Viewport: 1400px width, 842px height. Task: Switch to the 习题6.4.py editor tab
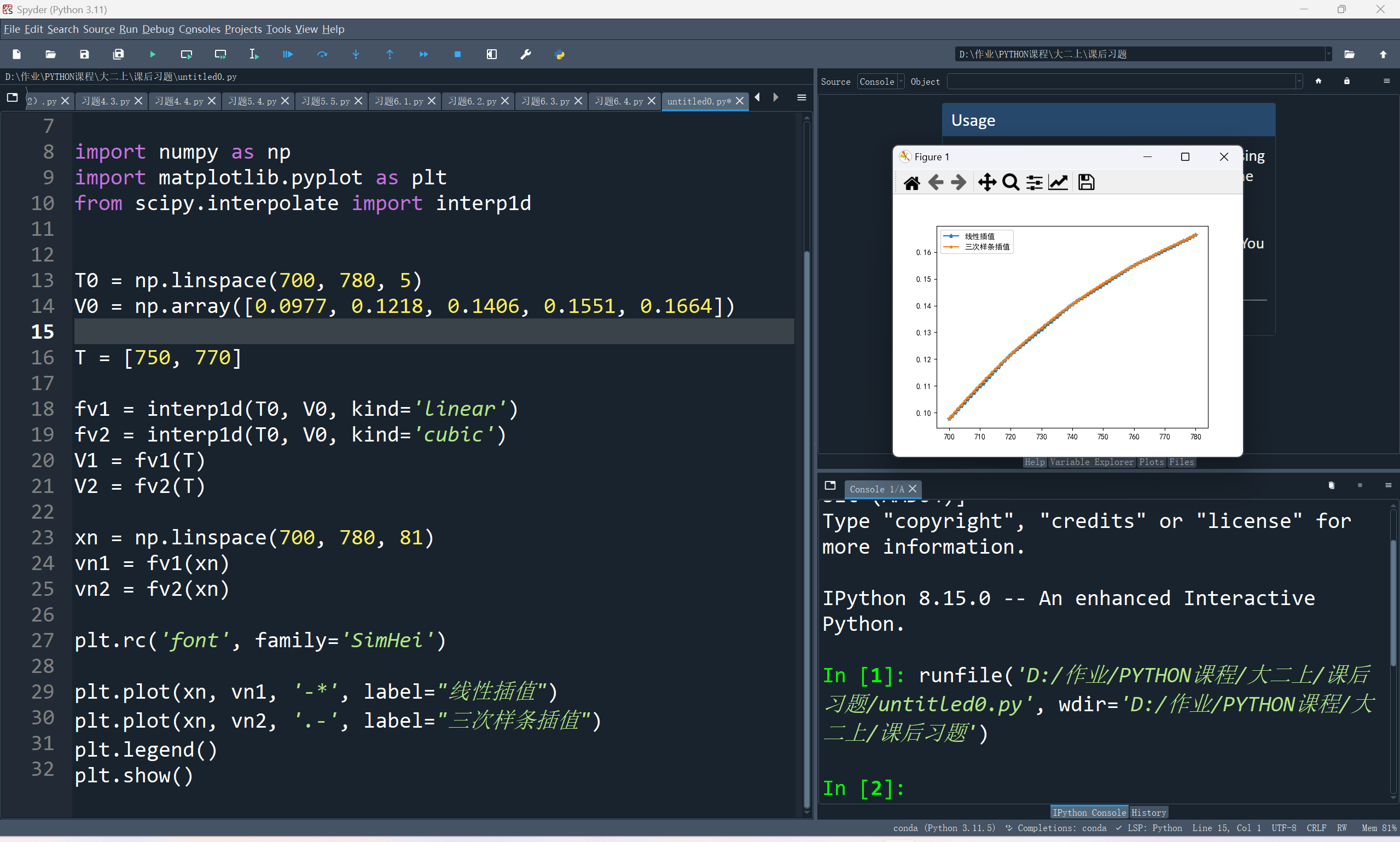pyautogui.click(x=618, y=101)
